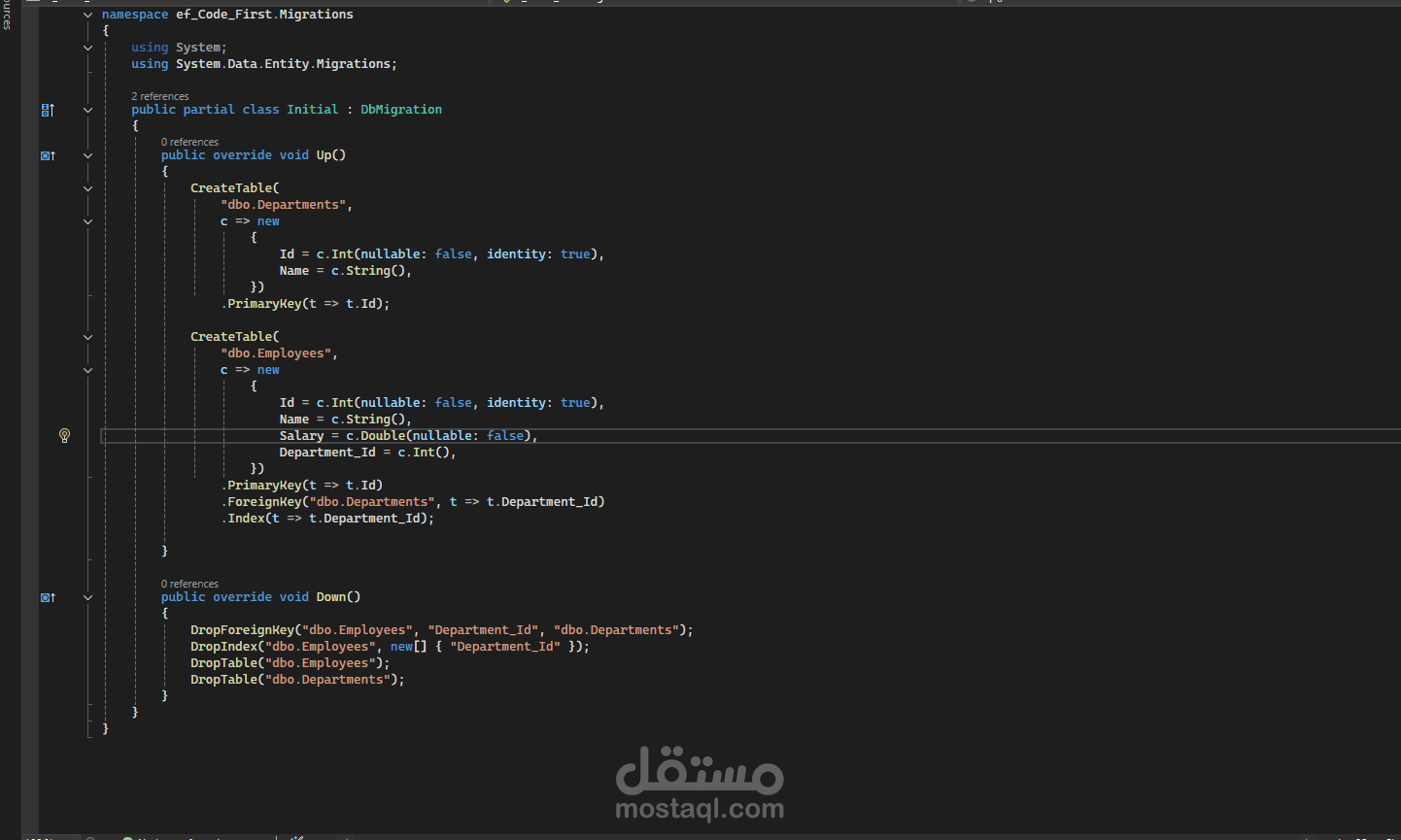Collapse the Initial class definition

87,110
